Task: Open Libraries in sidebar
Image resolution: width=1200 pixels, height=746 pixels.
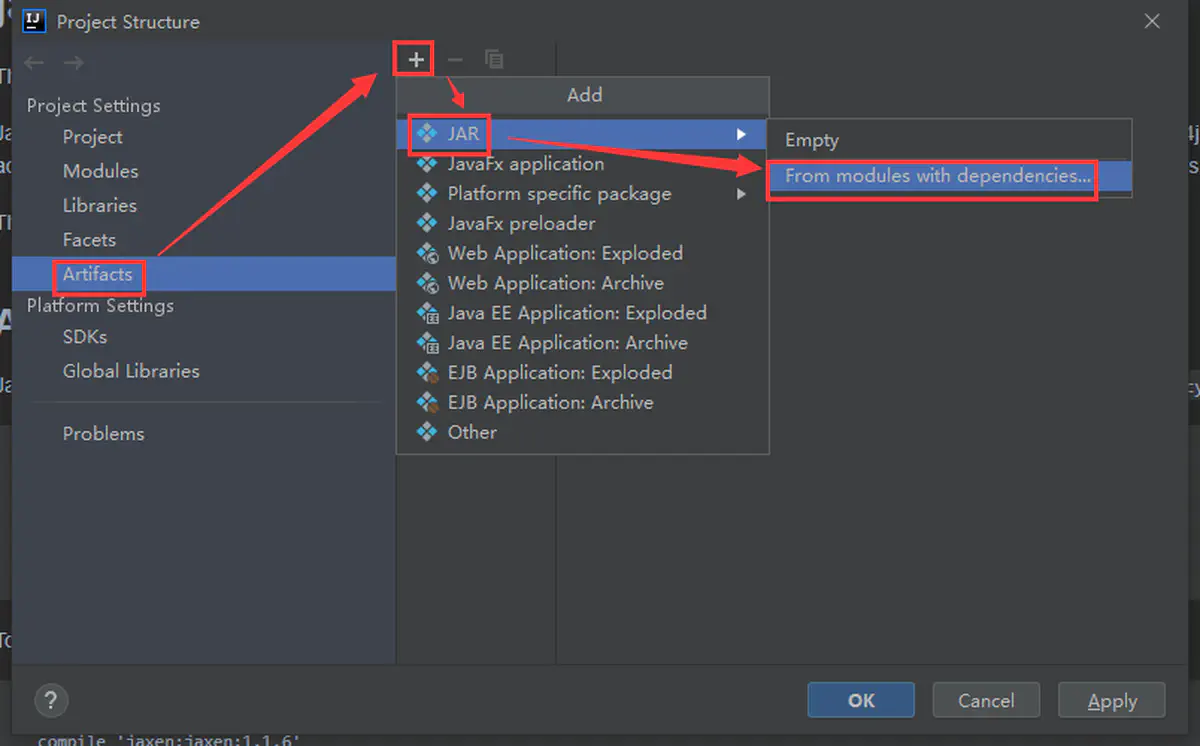Action: [99, 205]
